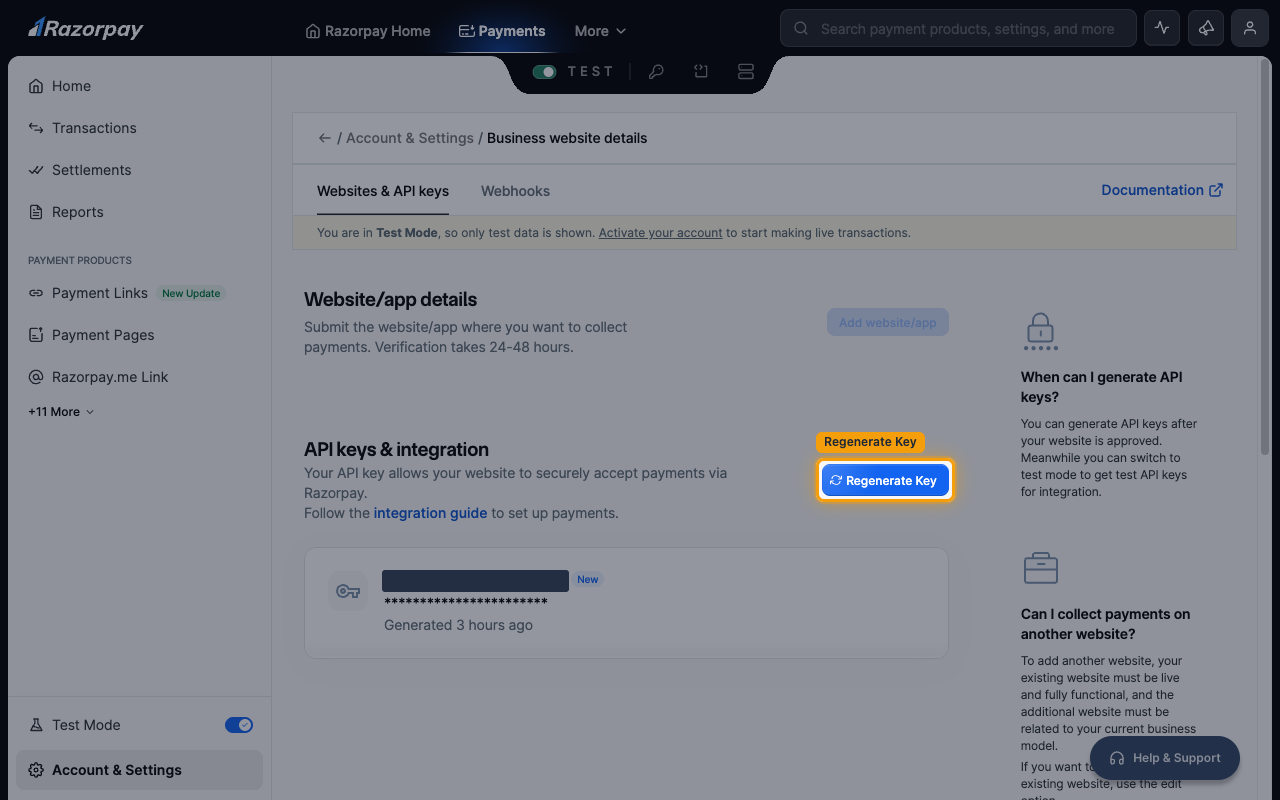Switch to the Webhooks tab
The width and height of the screenshot is (1280, 800).
515,191
